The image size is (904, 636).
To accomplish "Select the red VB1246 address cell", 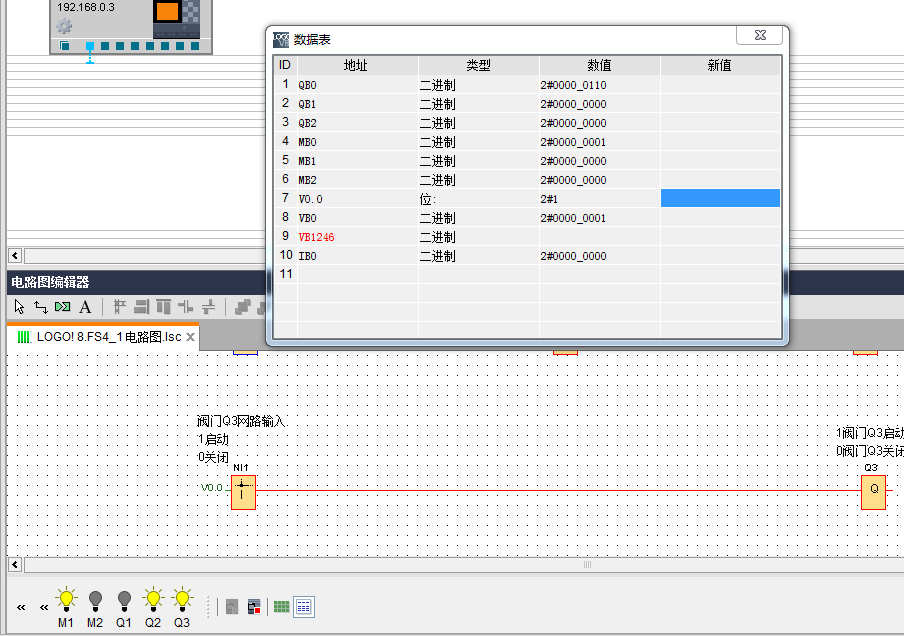I will coord(357,237).
